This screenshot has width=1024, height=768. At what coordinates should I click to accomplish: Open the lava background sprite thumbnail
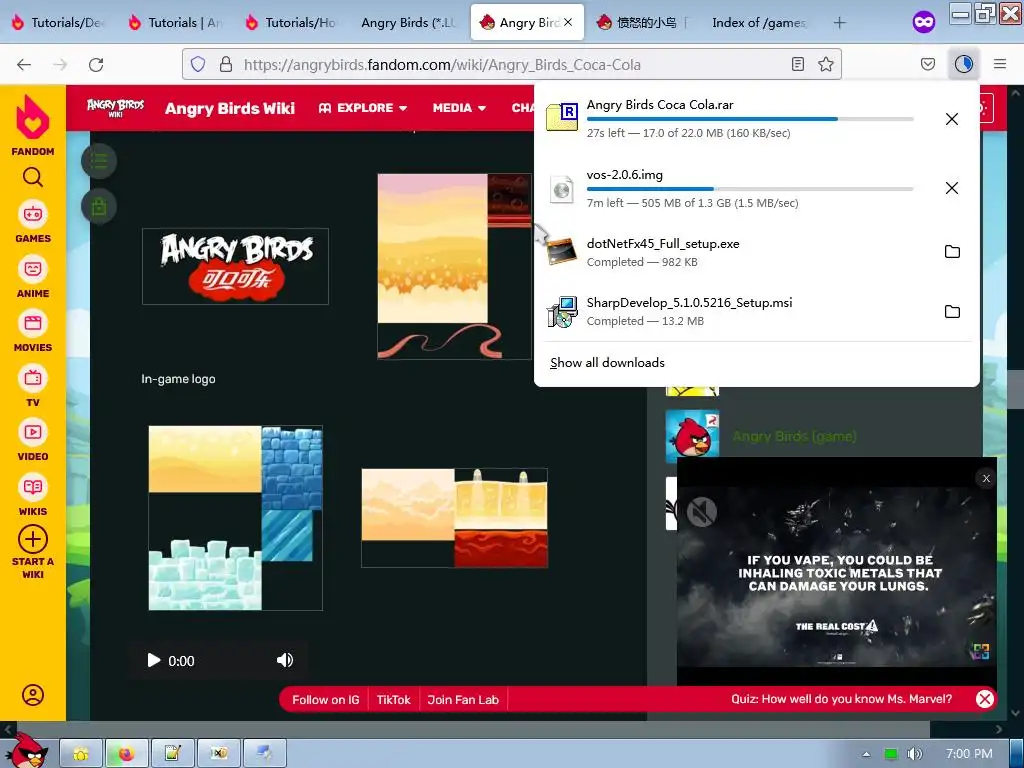coord(455,518)
